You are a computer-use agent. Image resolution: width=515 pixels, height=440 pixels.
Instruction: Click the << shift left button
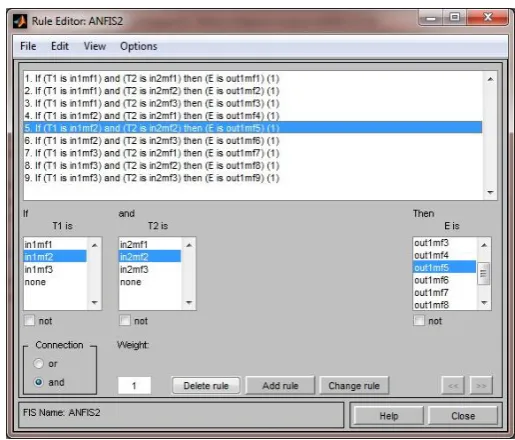453,386
